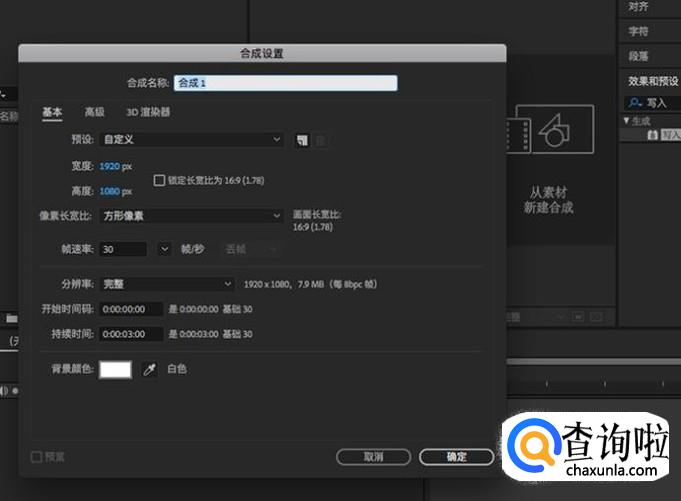This screenshot has width=681, height=501.
Task: Collapse the 生成 category triangle
Action: point(626,121)
